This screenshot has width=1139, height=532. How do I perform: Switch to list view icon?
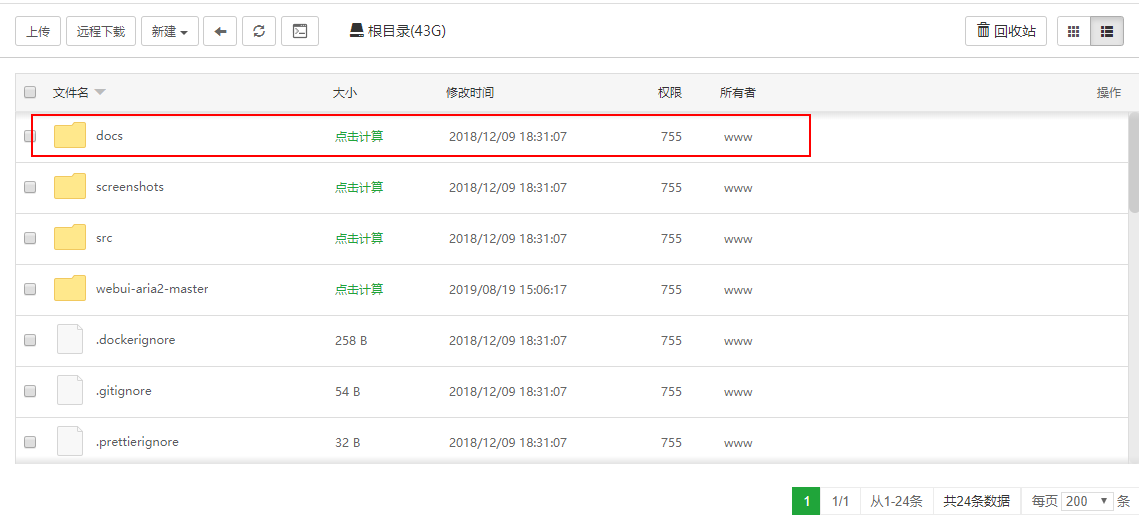[x=1107, y=31]
